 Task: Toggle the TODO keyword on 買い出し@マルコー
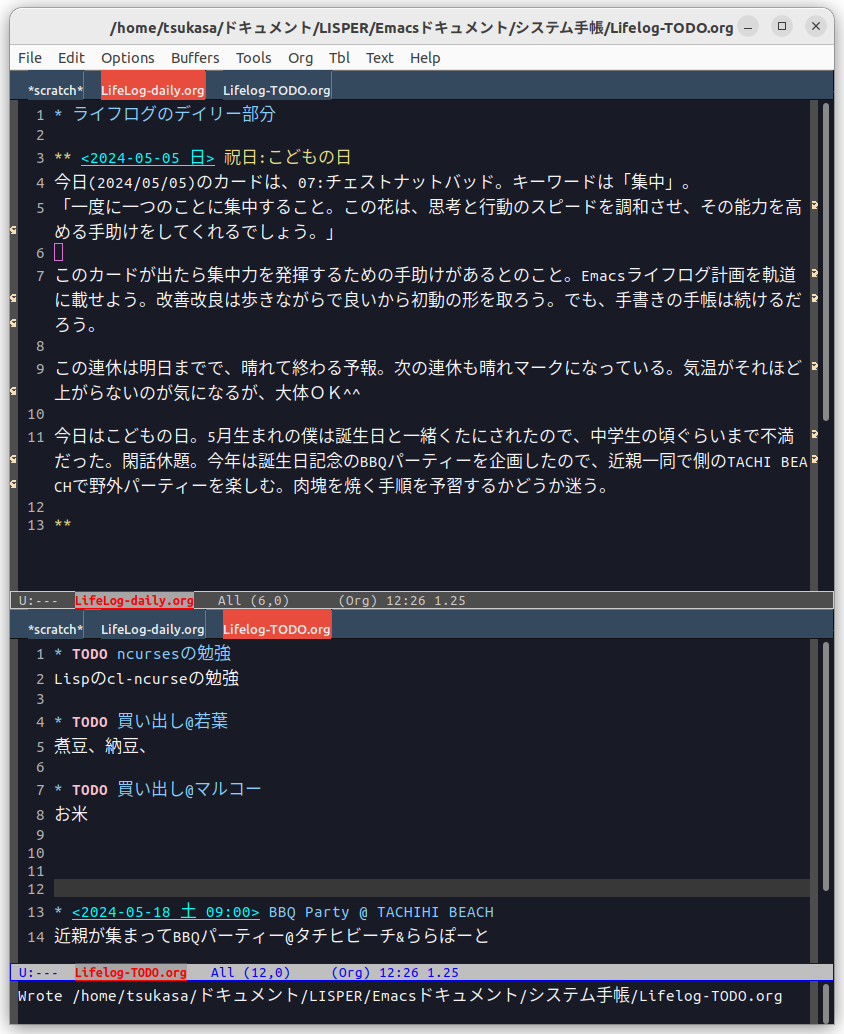point(90,790)
